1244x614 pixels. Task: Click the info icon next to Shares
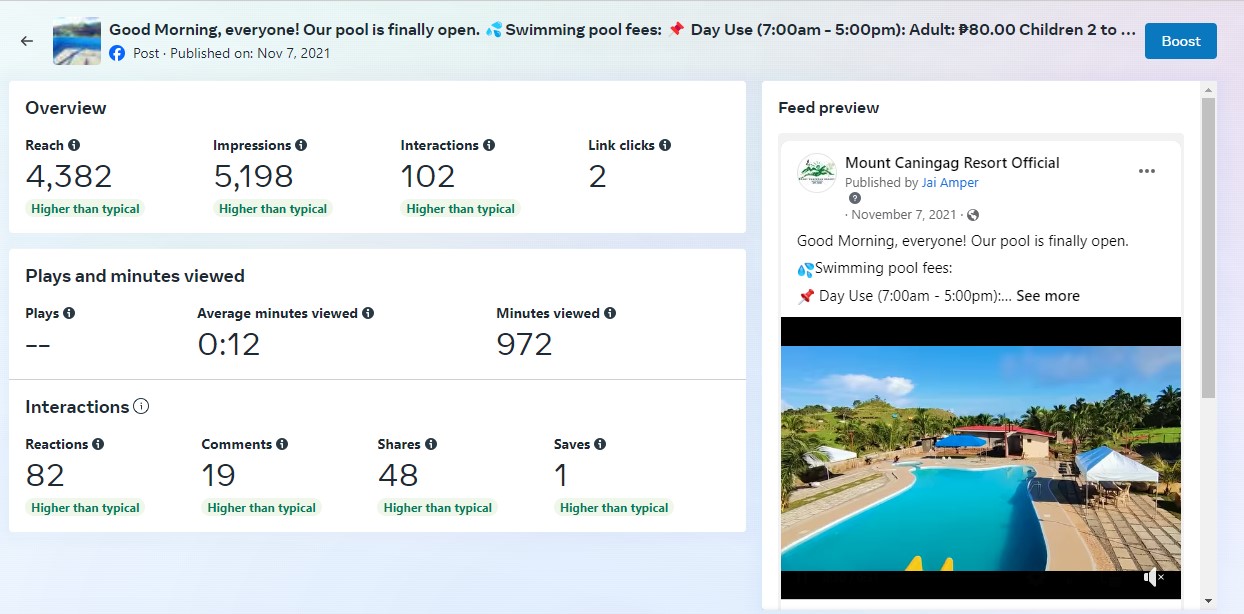click(430, 444)
